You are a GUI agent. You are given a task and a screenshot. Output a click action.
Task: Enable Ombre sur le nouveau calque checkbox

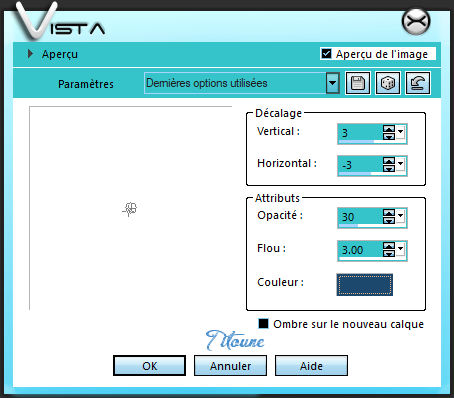pyautogui.click(x=263, y=324)
